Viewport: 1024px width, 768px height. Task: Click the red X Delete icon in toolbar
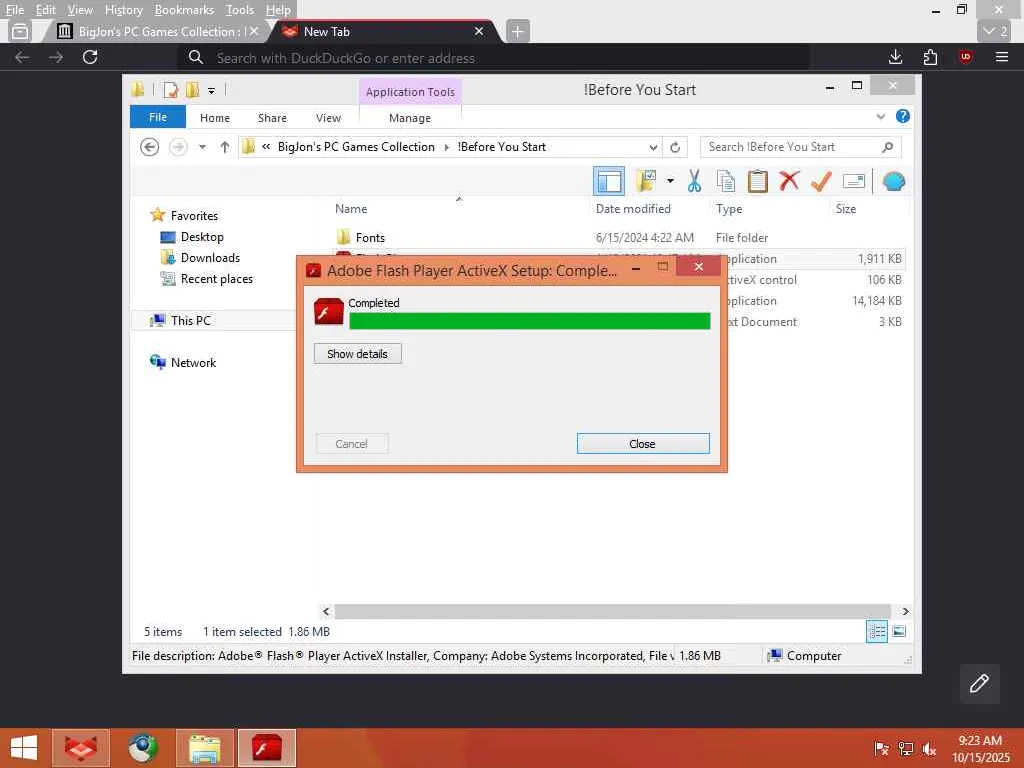click(789, 180)
